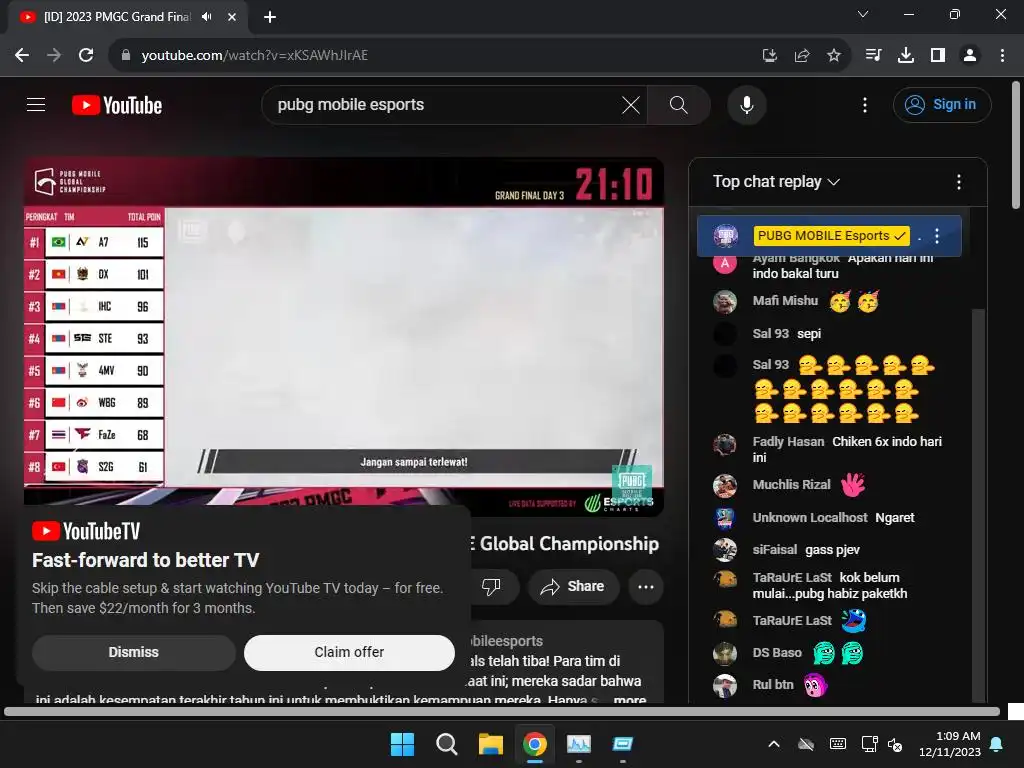
Task: Show hidden system tray icons chevron
Action: coord(774,744)
